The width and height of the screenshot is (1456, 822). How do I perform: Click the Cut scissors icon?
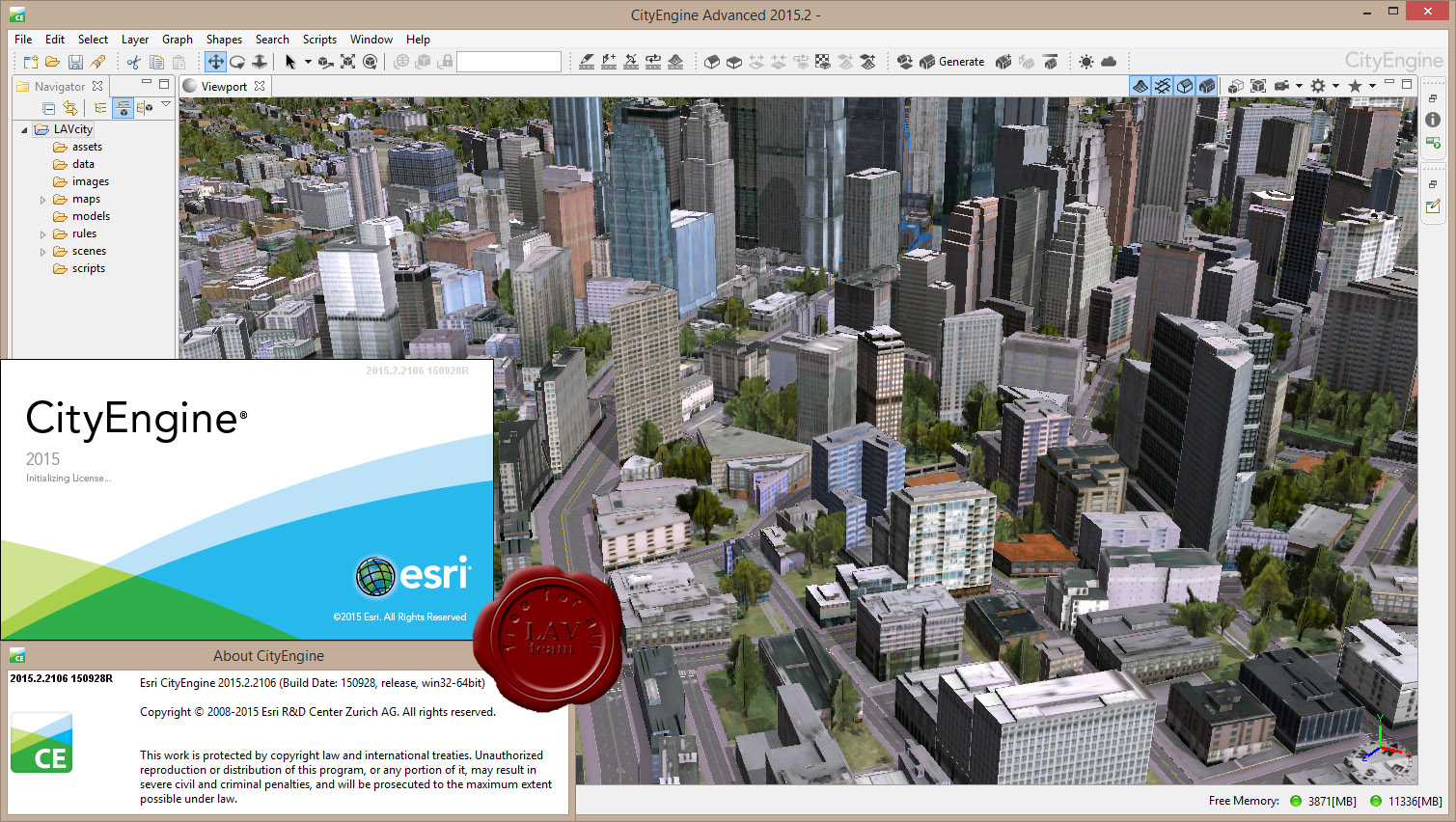[x=133, y=62]
